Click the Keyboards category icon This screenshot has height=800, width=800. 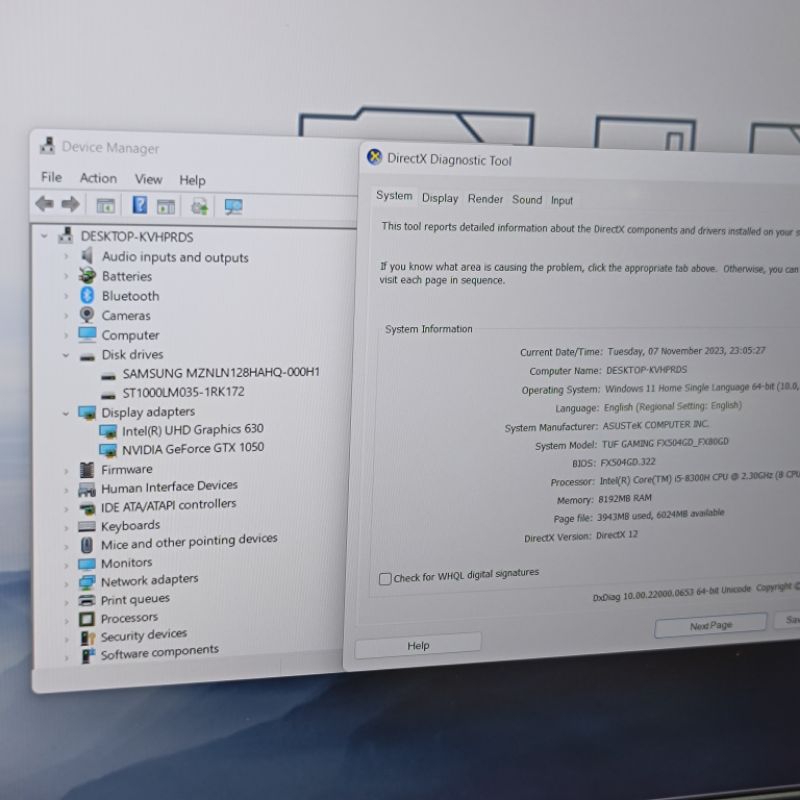87,527
